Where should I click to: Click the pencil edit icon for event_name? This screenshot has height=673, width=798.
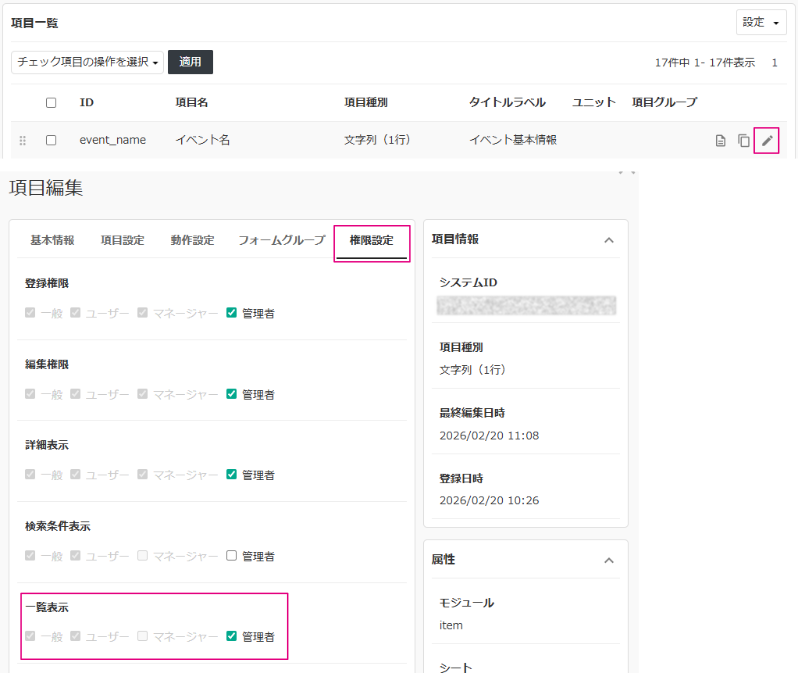[766, 141]
